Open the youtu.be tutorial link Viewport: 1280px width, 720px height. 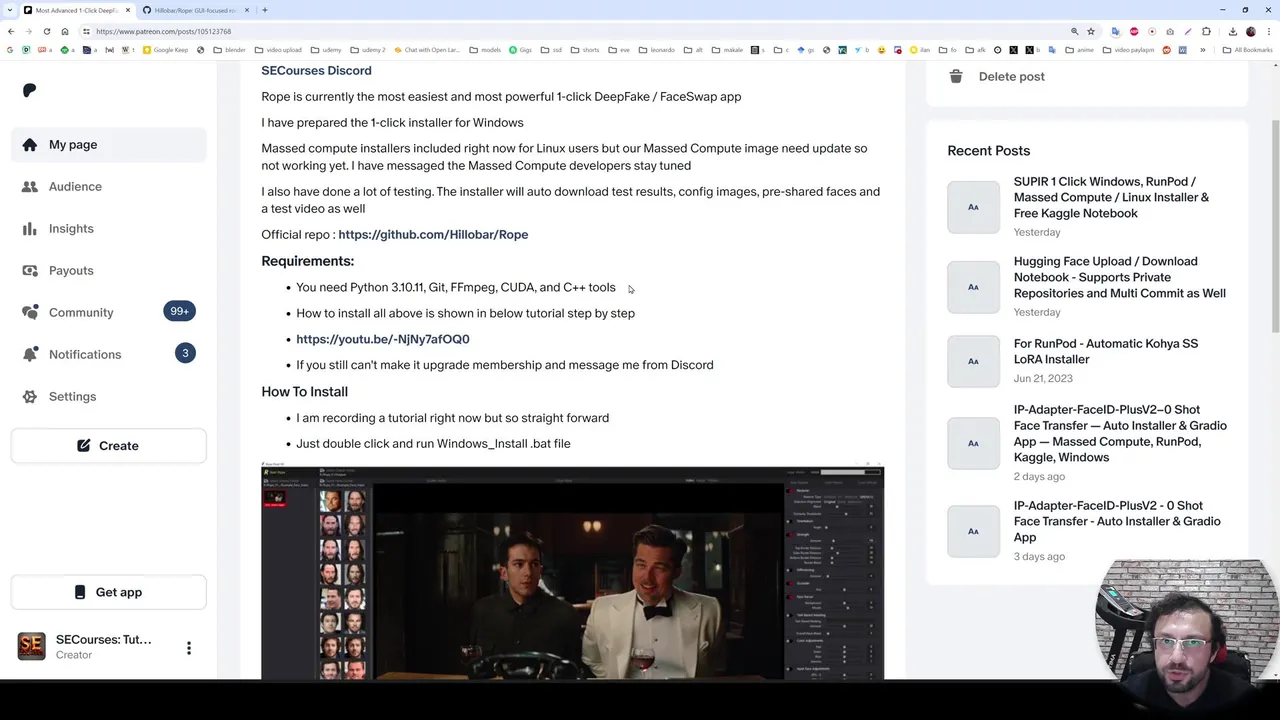pyautogui.click(x=382, y=339)
